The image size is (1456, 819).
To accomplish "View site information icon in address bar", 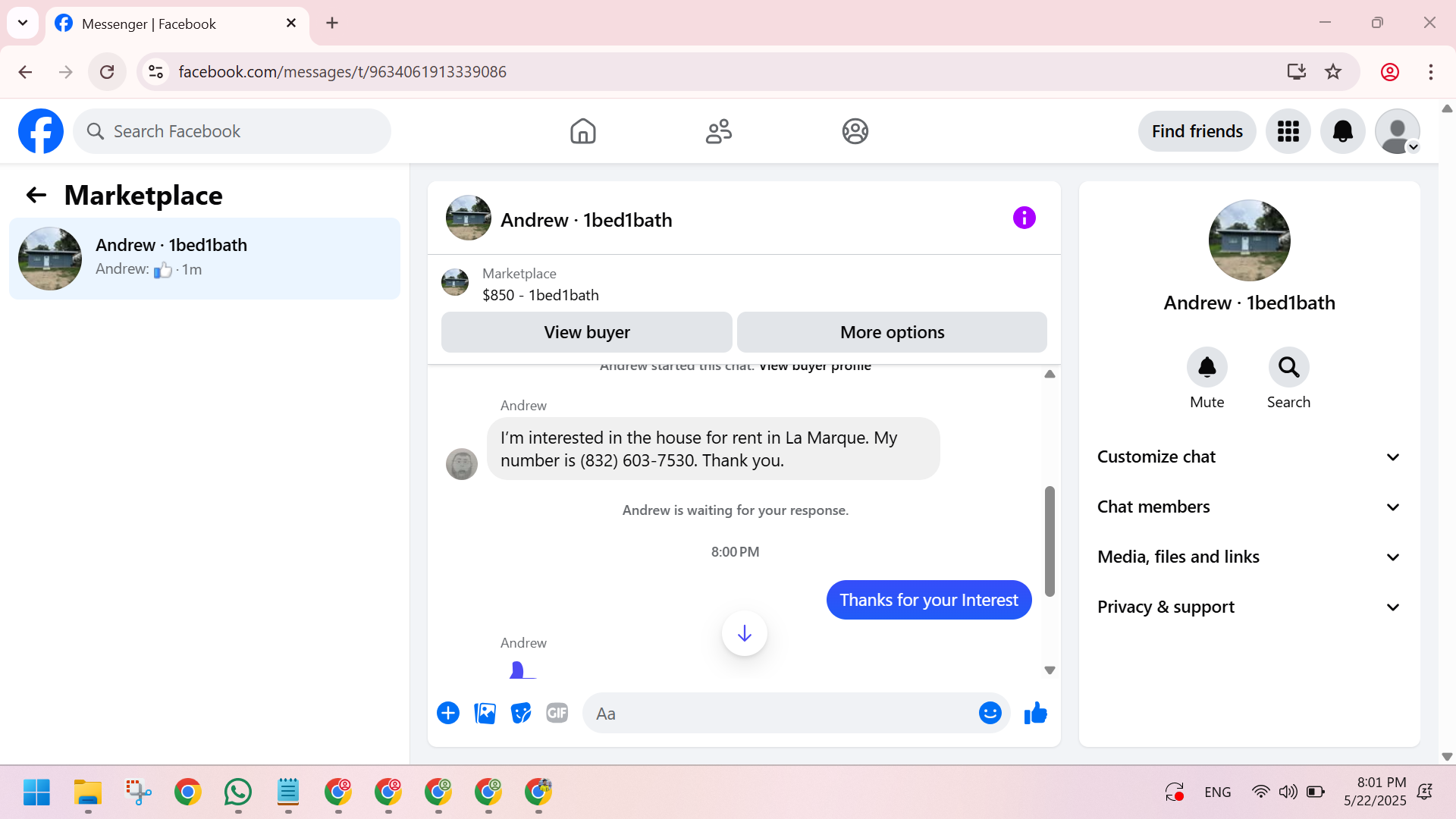I will [x=155, y=72].
